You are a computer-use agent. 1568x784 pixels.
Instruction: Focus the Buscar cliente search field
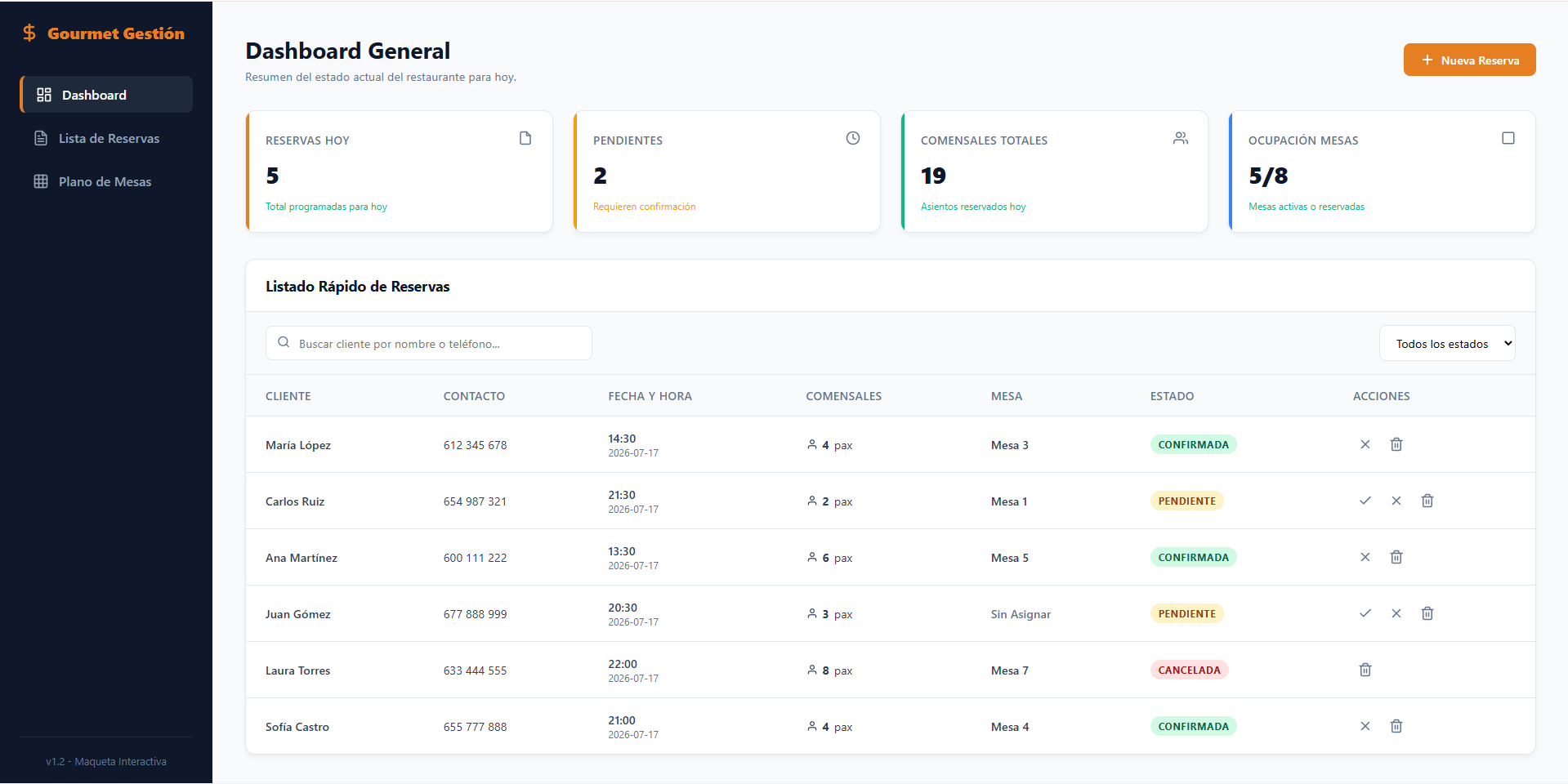[429, 343]
